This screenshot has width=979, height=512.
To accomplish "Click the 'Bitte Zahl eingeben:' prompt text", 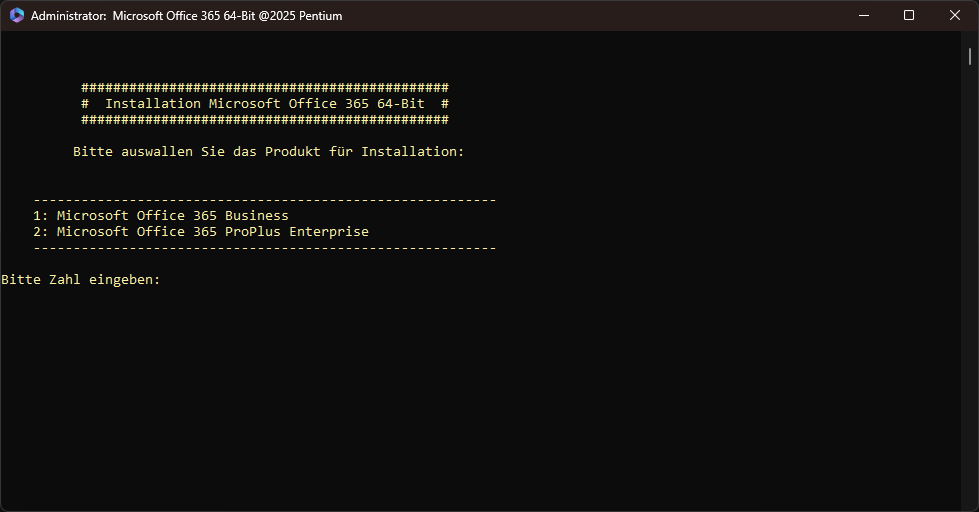I will (x=80, y=280).
